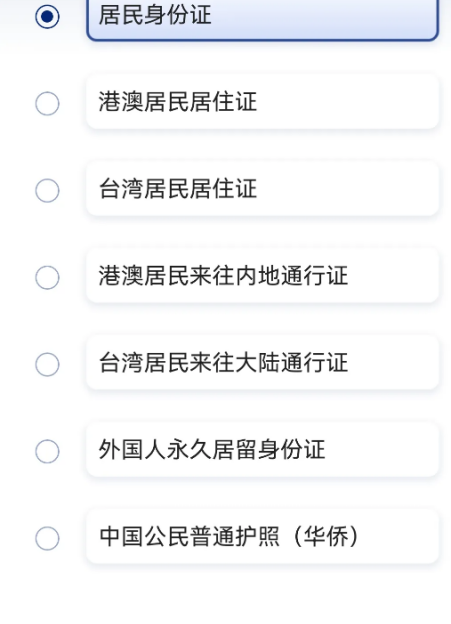
Task: Choose the 台湾居民来往大陆通行证 radio button
Action: 47,364
